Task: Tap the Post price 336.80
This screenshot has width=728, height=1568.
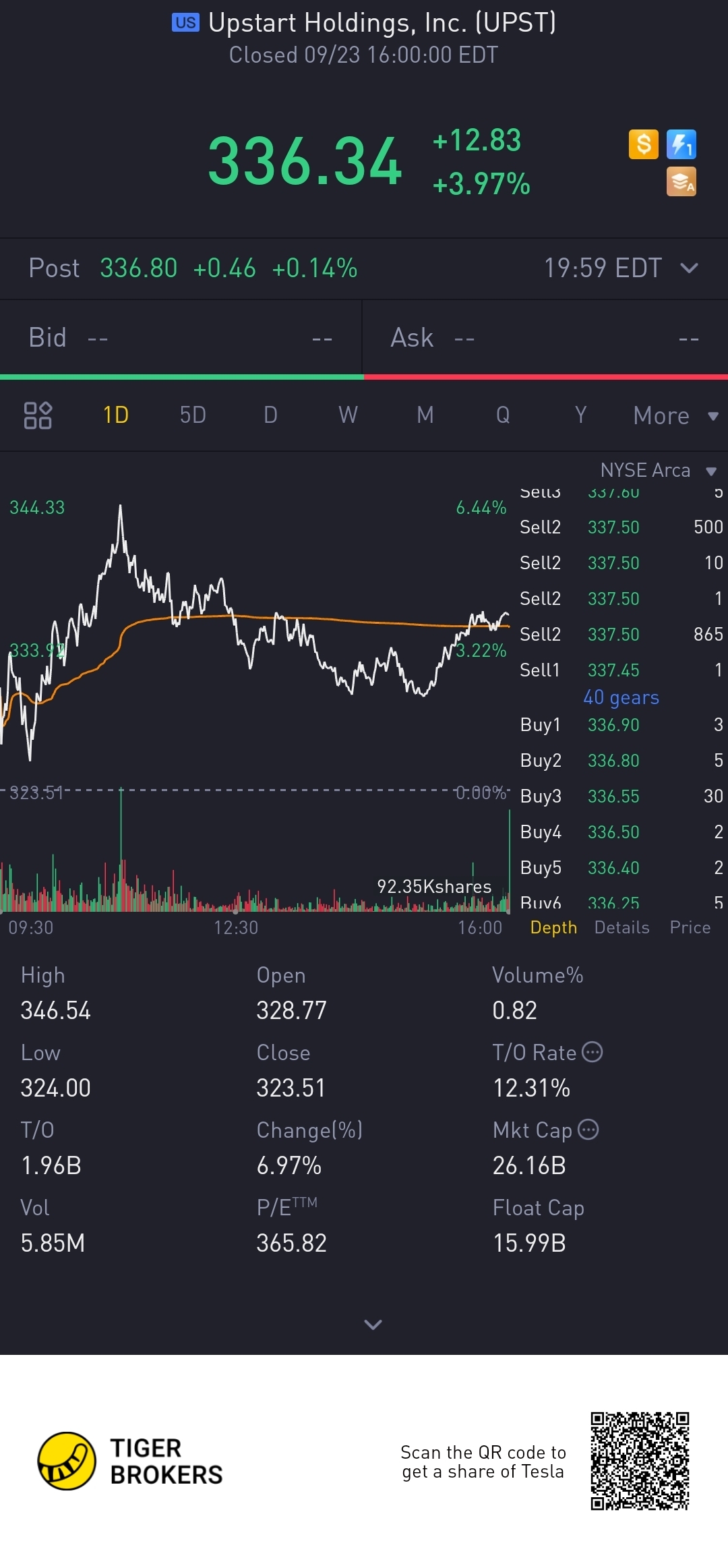Action: [139, 268]
